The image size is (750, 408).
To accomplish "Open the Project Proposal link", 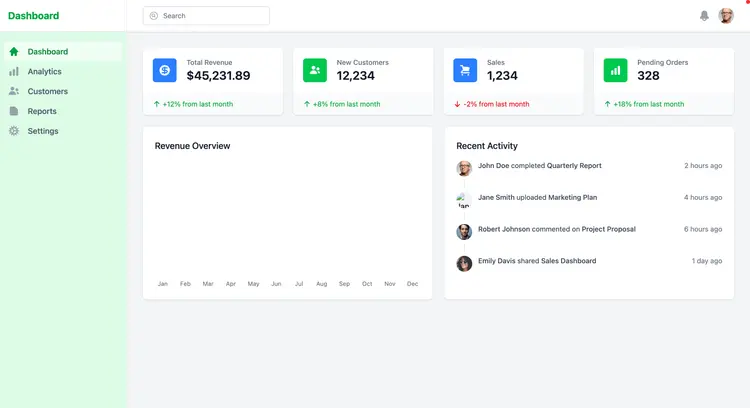I will click(608, 229).
